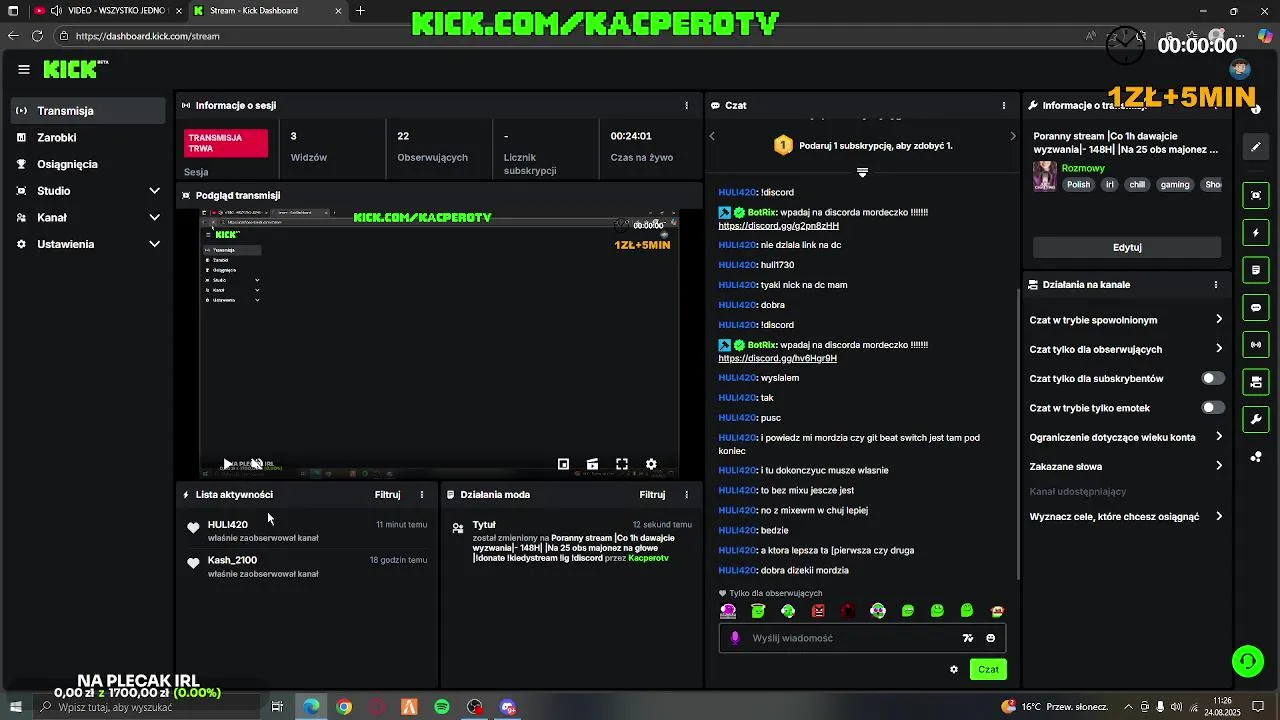This screenshot has width=1280, height=720.
Task: Open Osiągnięcia in the sidebar
Action: coord(88,164)
